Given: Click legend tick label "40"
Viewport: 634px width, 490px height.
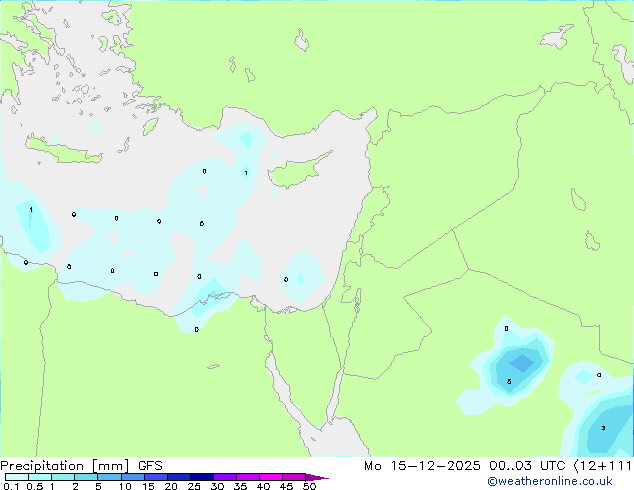Looking at the screenshot, I should coord(263,486).
